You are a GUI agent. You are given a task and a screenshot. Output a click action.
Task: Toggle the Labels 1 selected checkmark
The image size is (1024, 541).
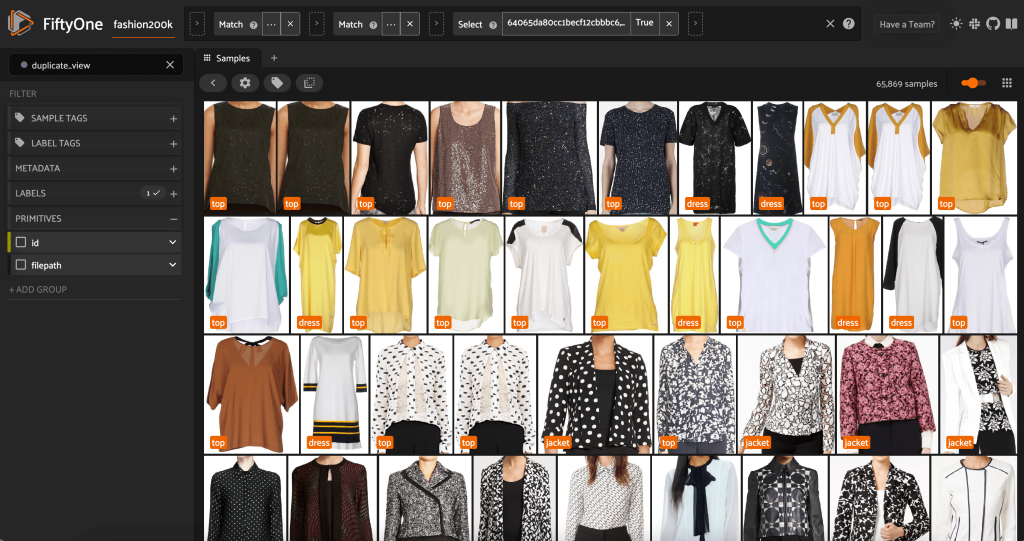pos(152,193)
